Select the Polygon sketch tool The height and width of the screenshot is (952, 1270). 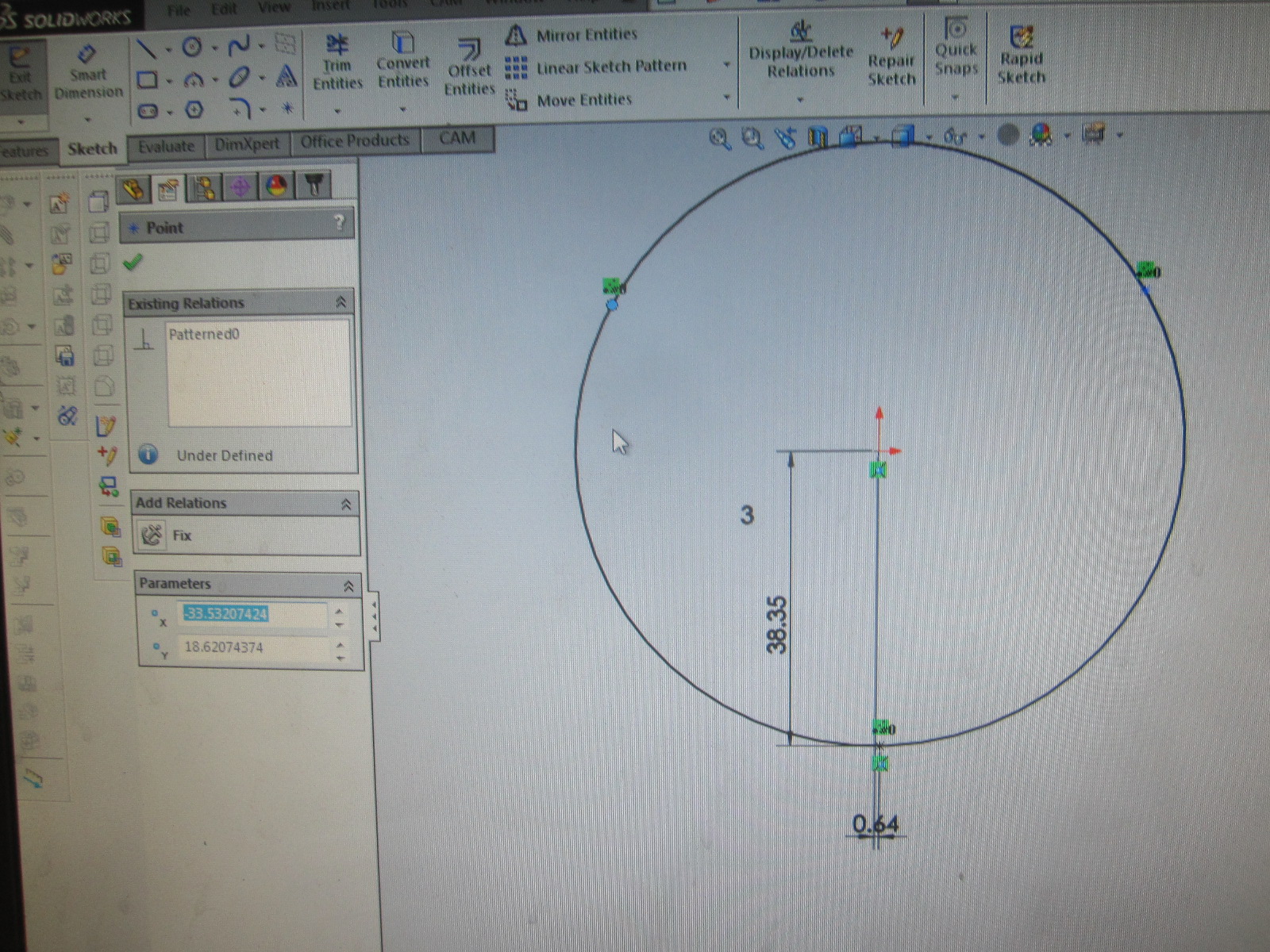[194, 110]
